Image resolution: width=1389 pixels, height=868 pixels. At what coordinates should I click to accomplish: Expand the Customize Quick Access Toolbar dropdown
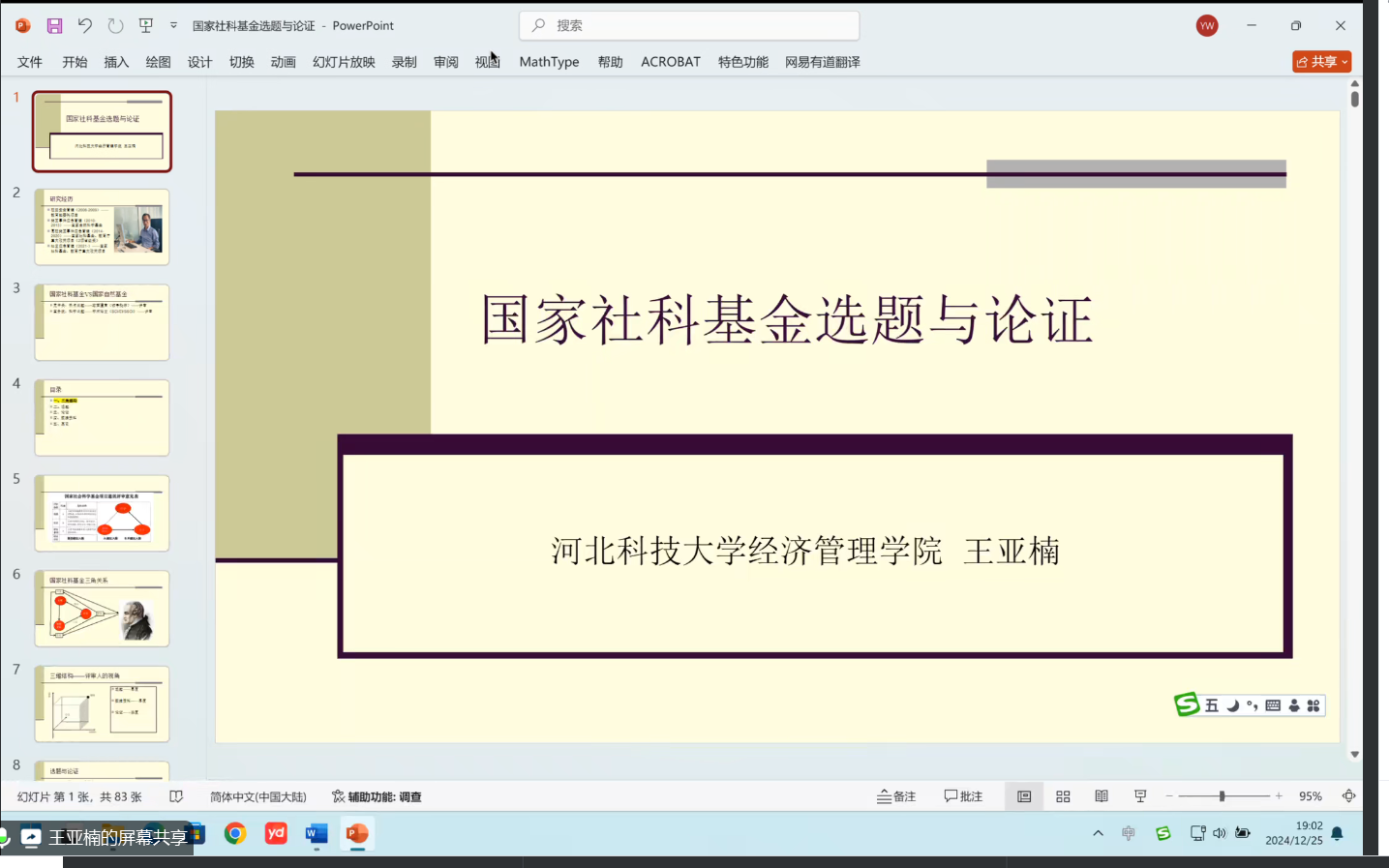click(x=174, y=26)
